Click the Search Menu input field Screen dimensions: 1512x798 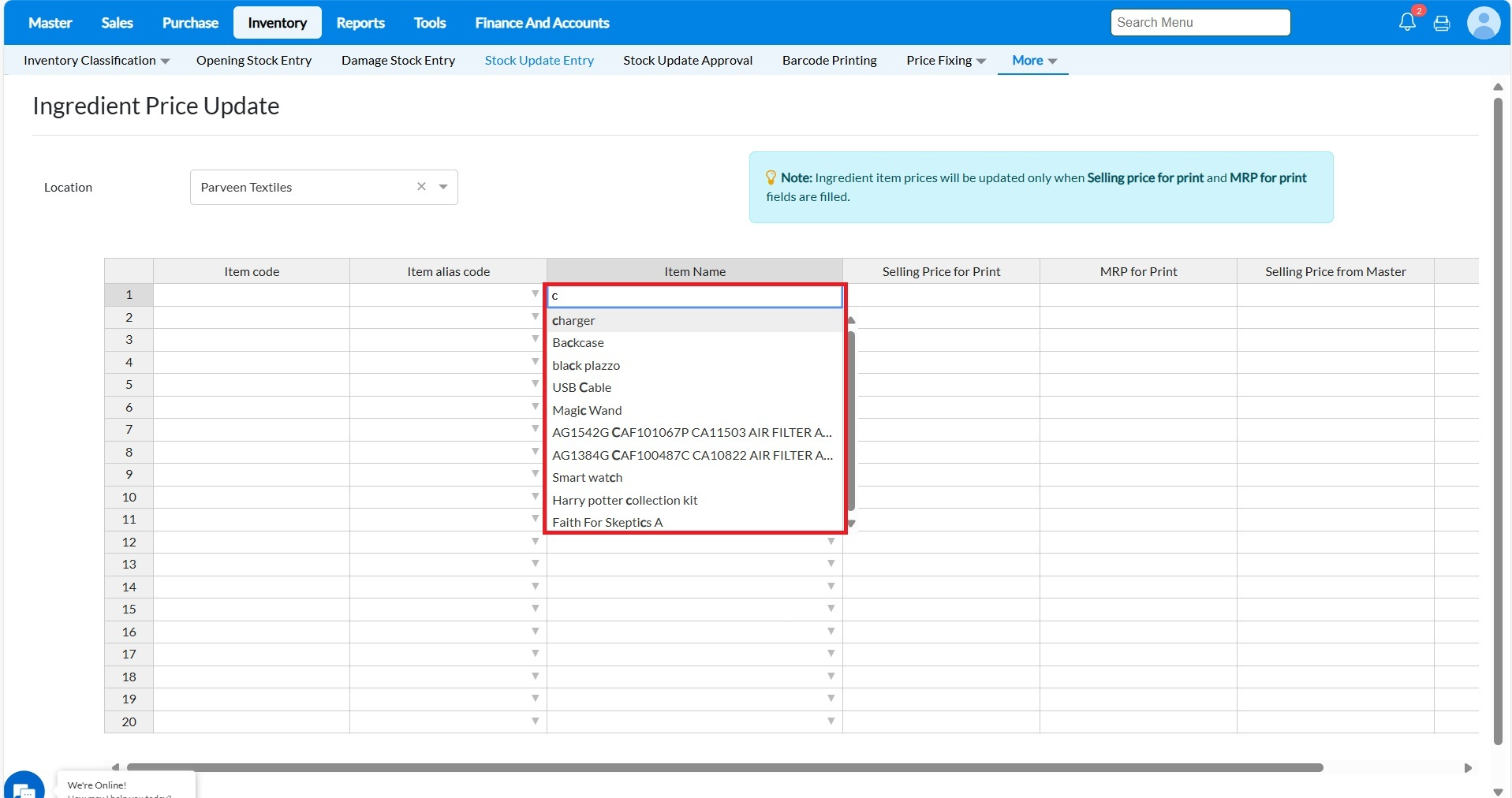tap(1200, 23)
